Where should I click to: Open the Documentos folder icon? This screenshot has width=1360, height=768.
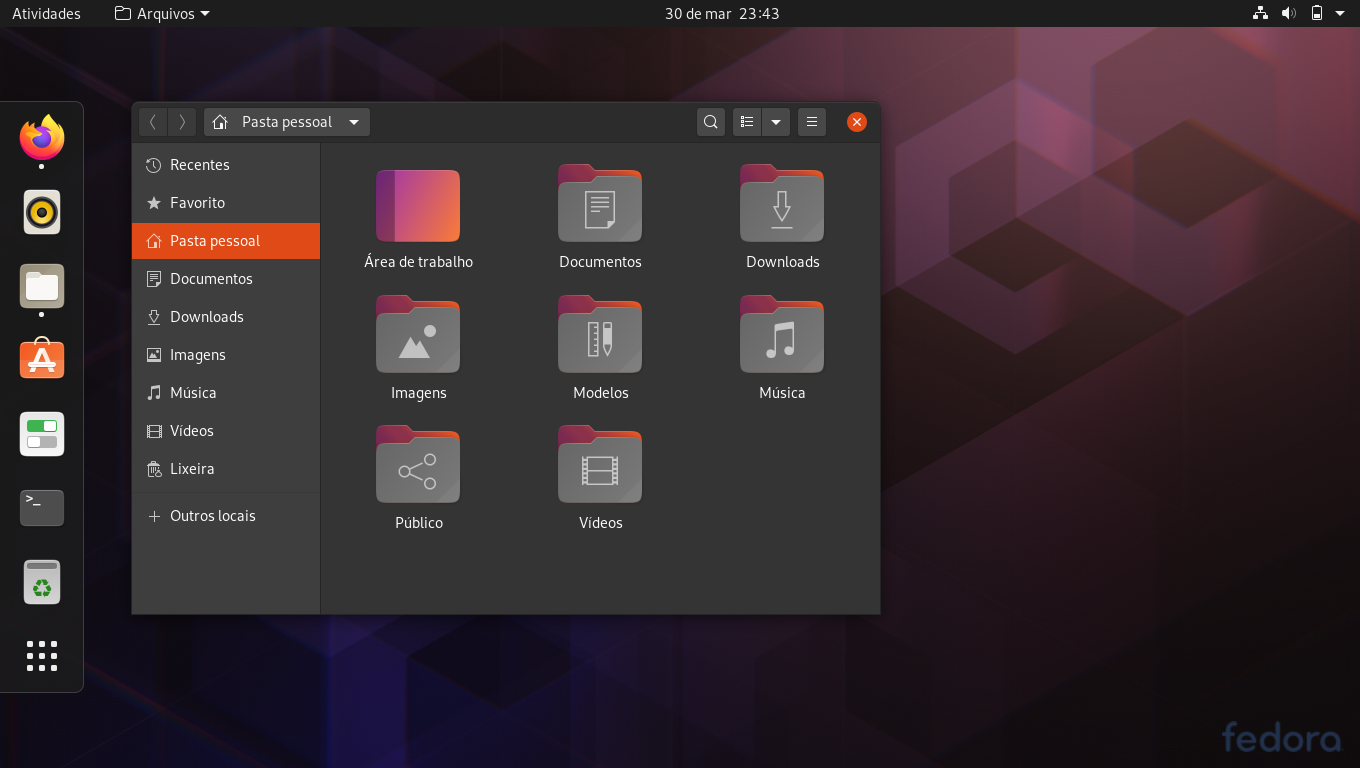point(600,203)
